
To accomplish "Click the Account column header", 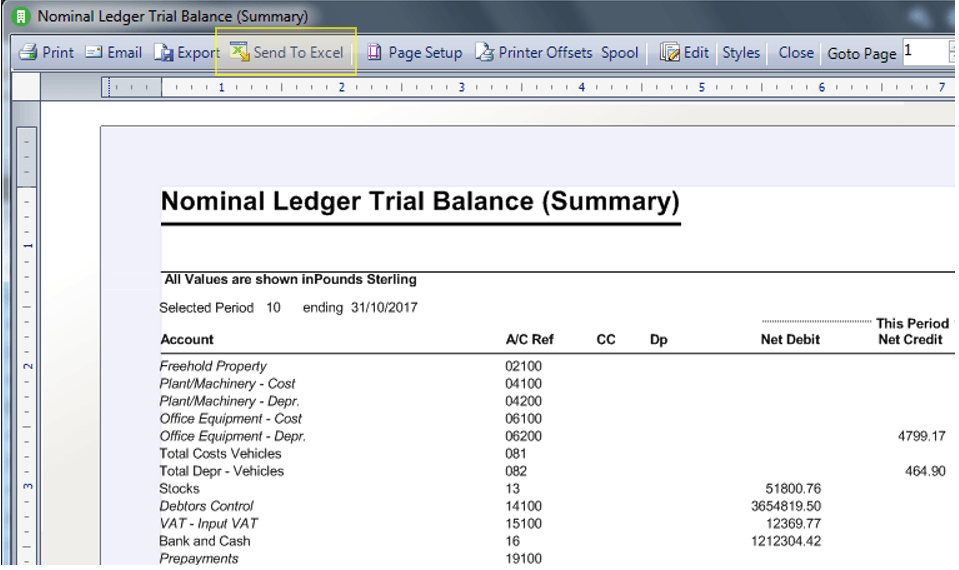I will (187, 339).
